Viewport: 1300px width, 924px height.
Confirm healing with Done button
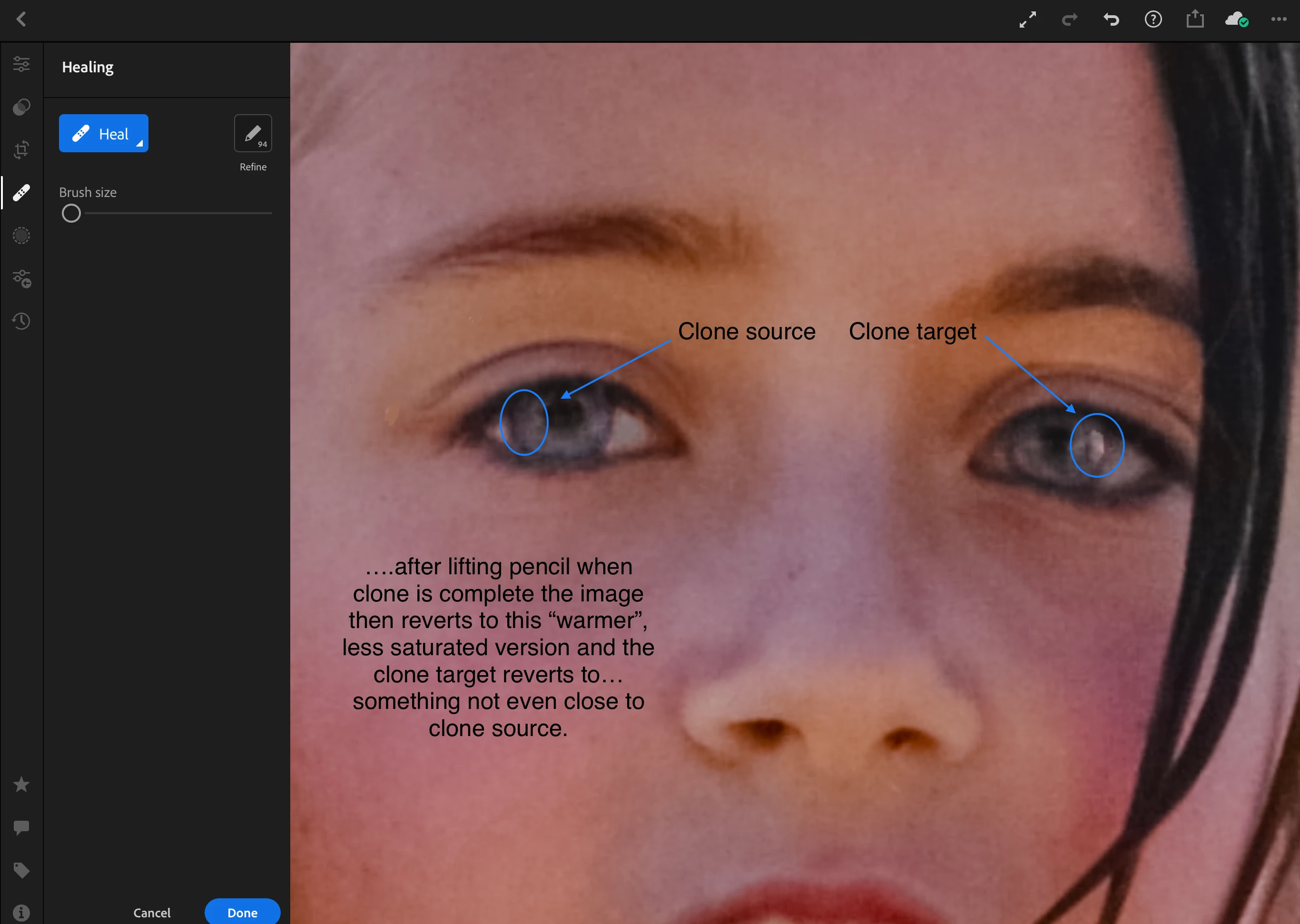coord(242,912)
